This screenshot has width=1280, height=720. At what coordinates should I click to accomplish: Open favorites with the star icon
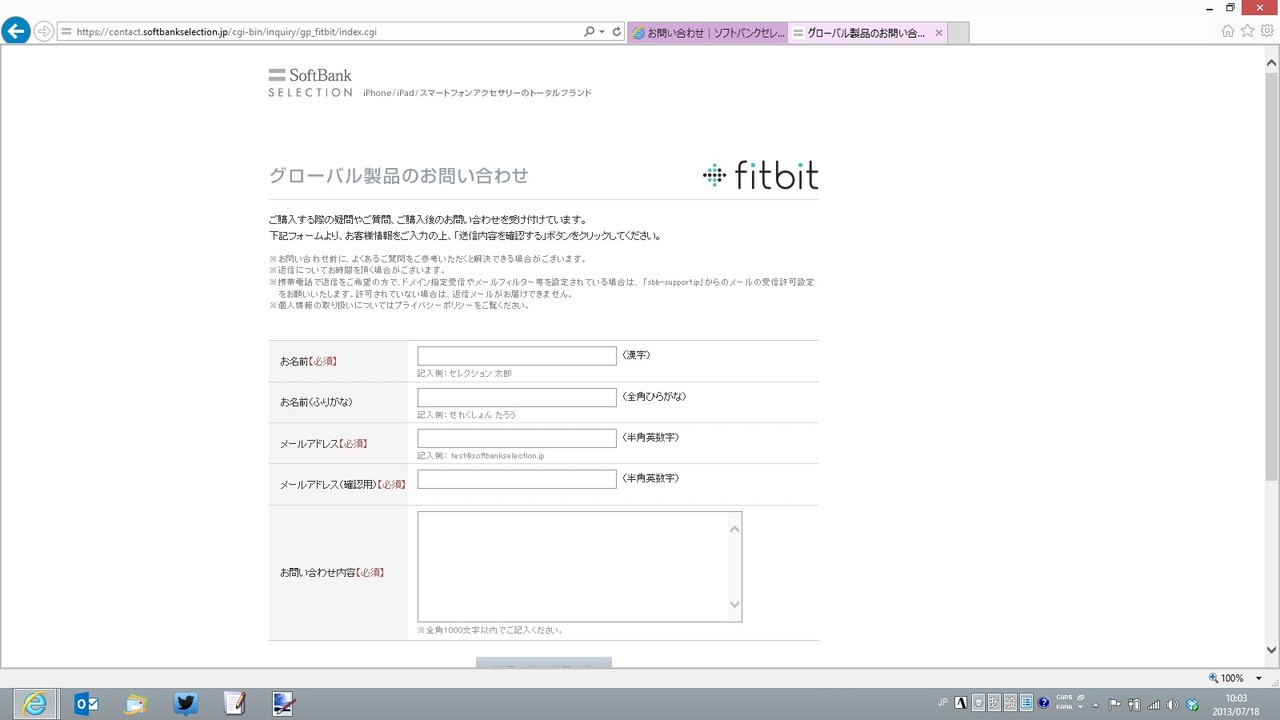(1247, 31)
